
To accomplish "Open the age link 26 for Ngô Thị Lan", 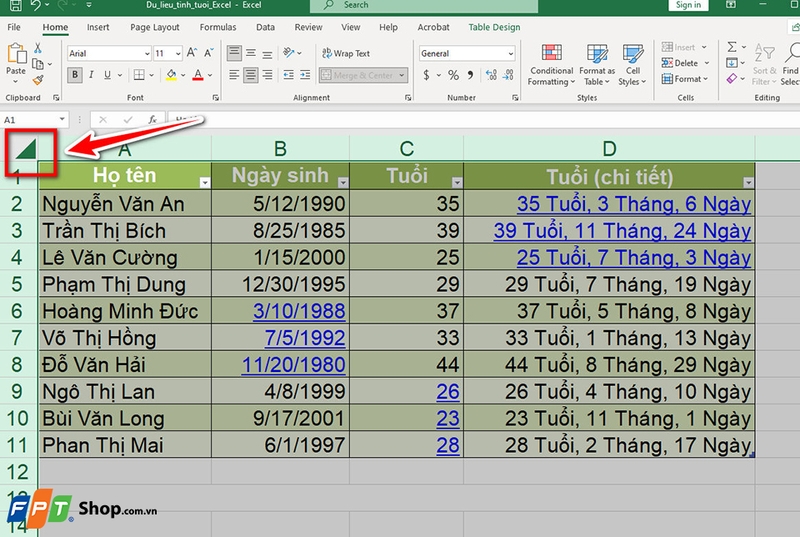I will 448,392.
